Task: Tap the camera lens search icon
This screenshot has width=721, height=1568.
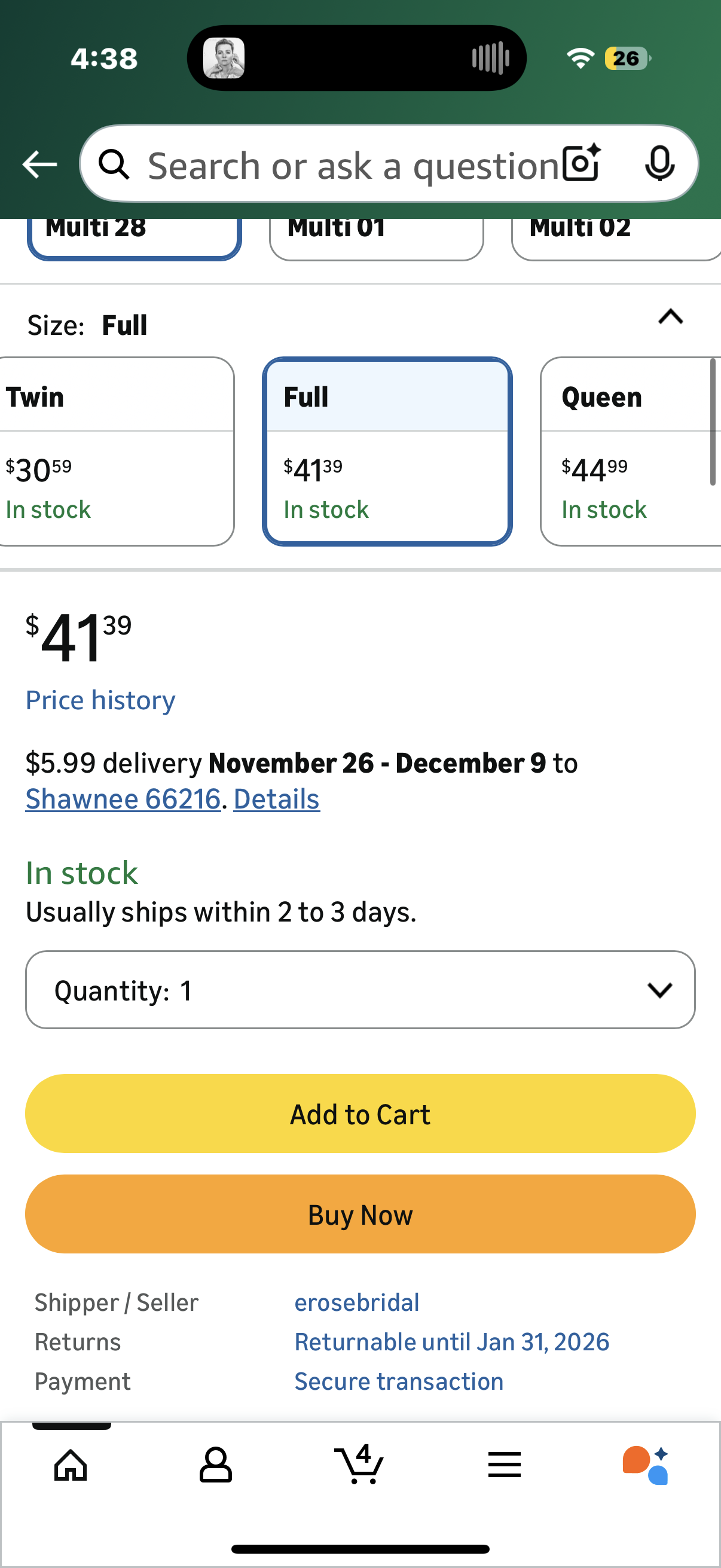Action: 581,164
